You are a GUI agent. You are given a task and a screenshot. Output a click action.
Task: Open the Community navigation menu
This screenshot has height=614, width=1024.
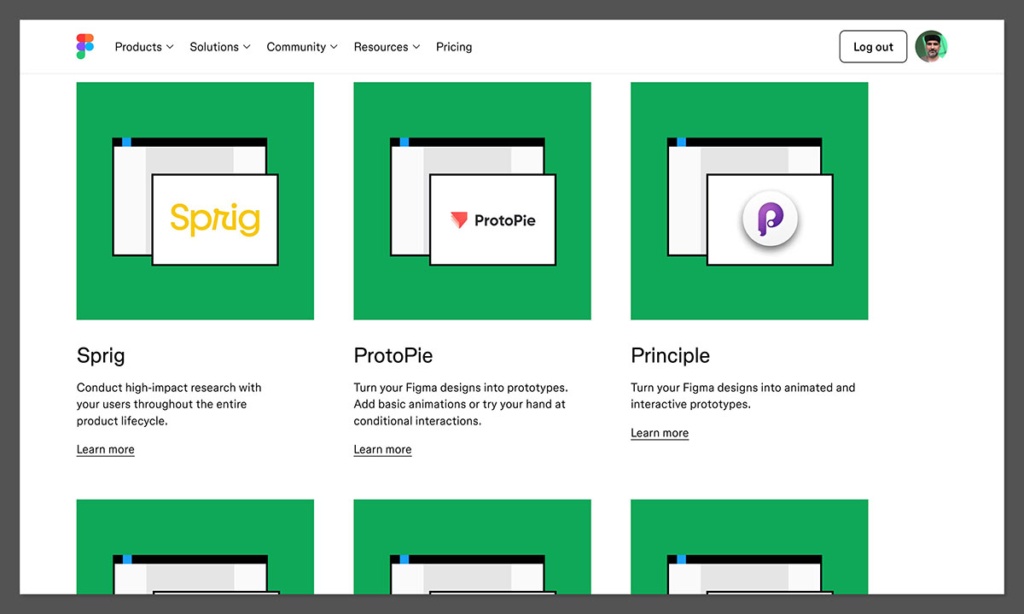pos(301,46)
